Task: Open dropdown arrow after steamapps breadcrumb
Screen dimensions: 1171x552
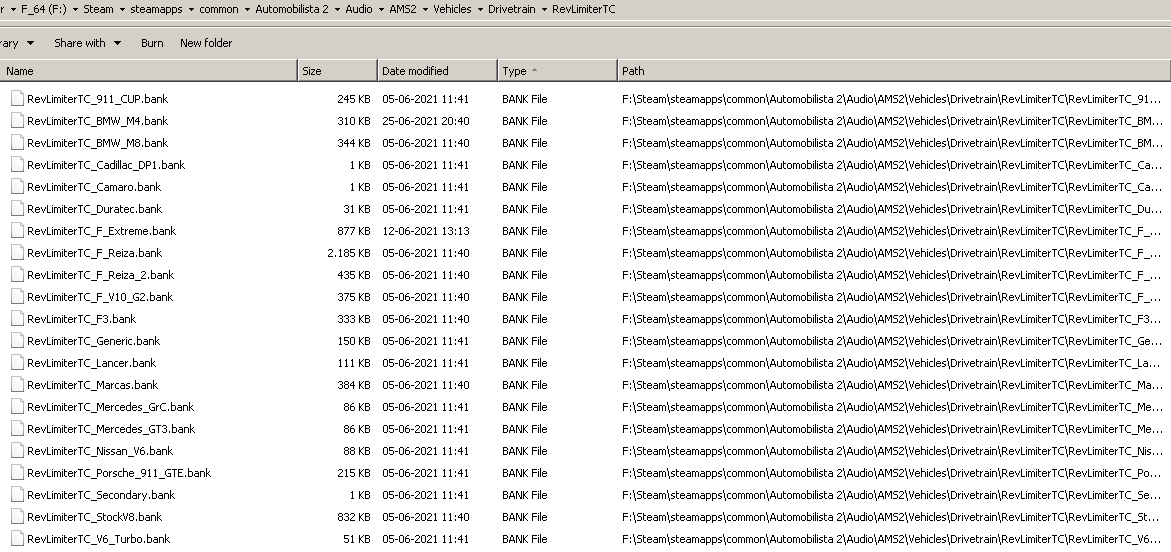Action: click(x=191, y=10)
